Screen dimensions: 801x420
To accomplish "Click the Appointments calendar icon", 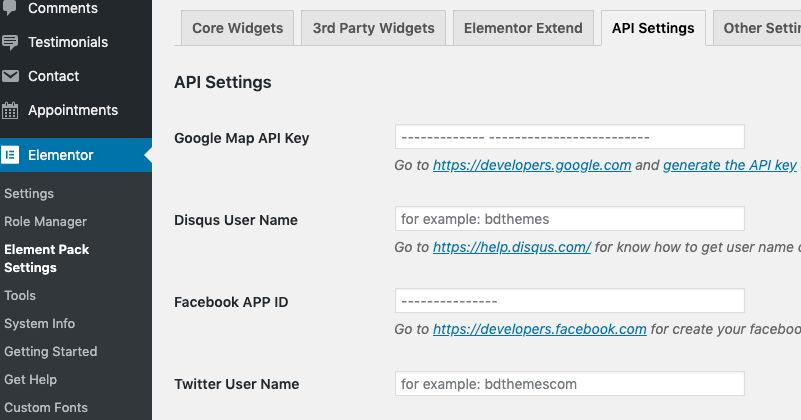I will (x=11, y=111).
